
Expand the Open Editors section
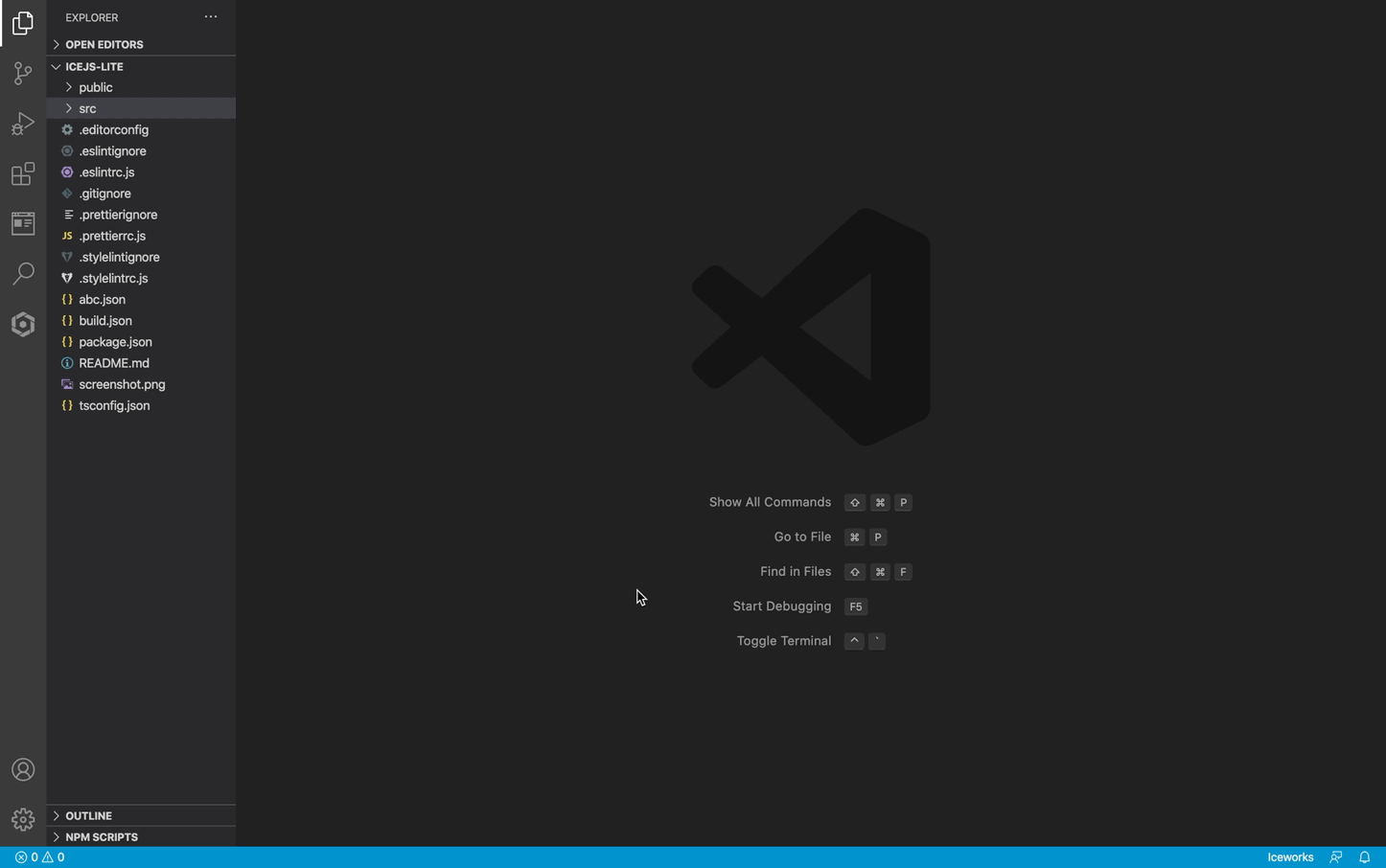click(x=141, y=45)
